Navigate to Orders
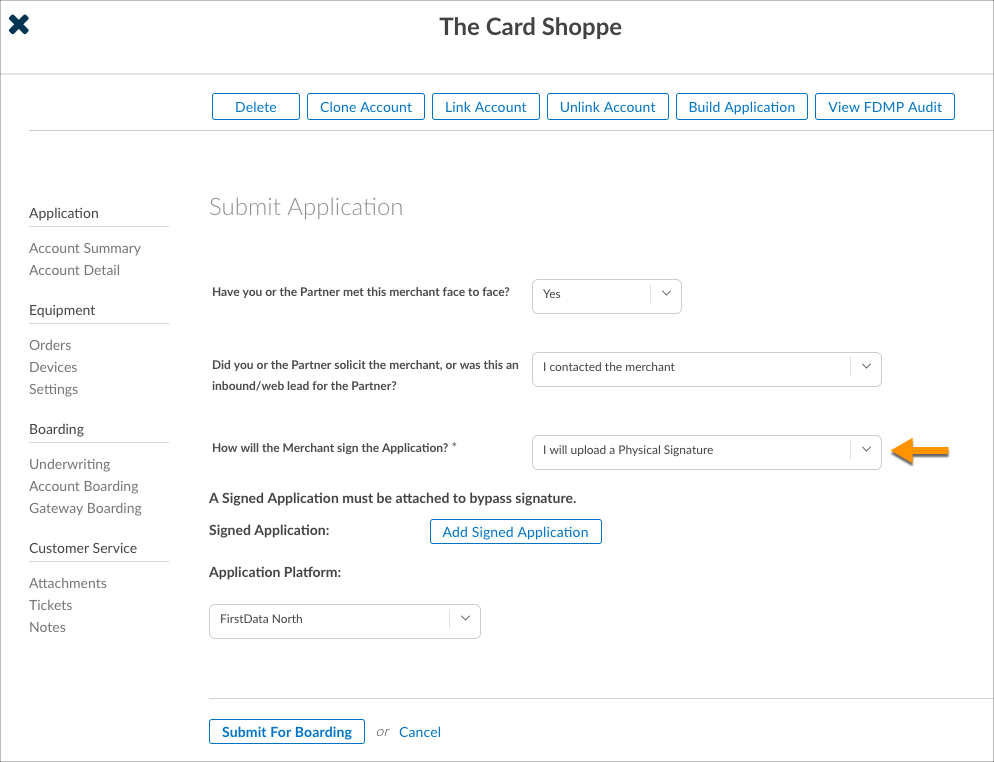The width and height of the screenshot is (994, 762). [50, 345]
